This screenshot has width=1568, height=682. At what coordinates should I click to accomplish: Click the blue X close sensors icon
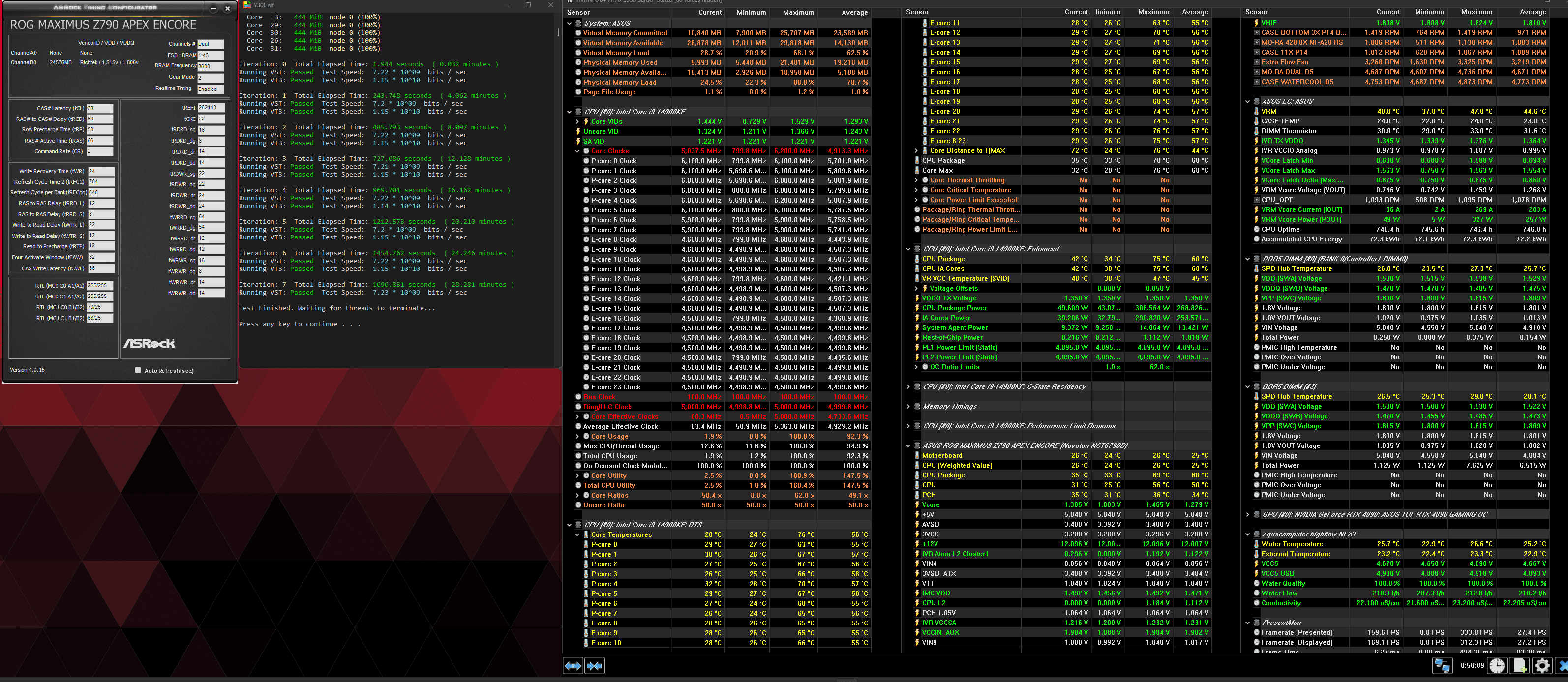click(x=1563, y=666)
